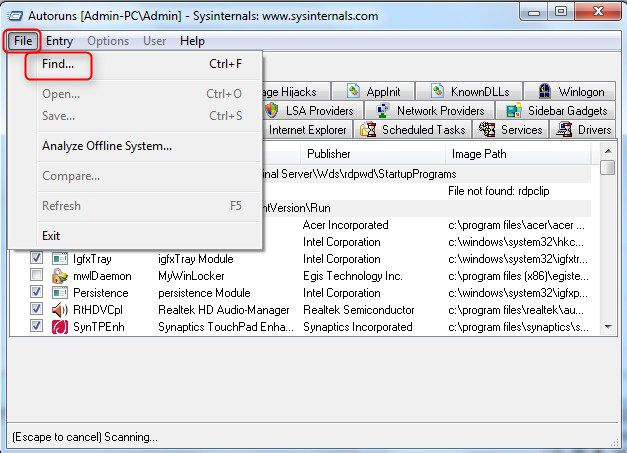
Task: Click the list scrollbar up arrow
Action: 608,151
